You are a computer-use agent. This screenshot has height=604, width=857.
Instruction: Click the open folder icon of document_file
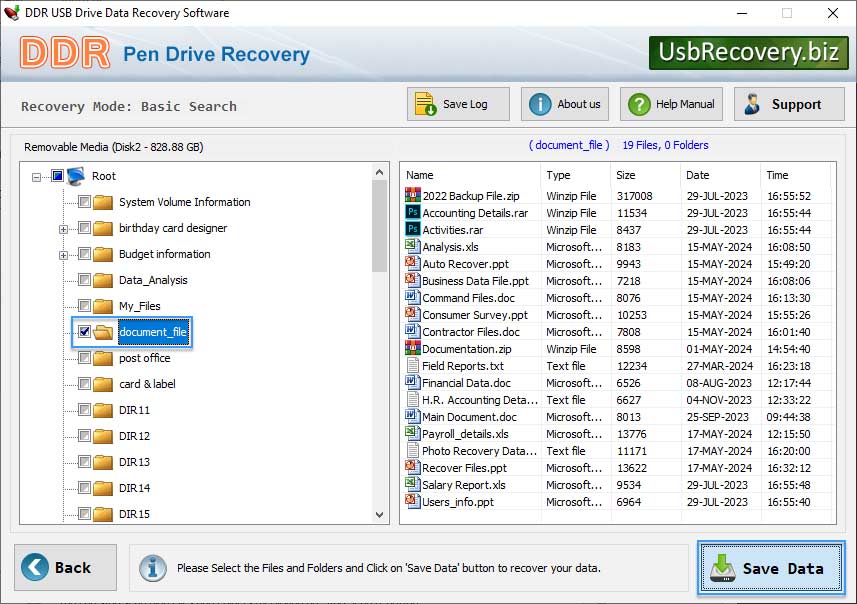[103, 332]
